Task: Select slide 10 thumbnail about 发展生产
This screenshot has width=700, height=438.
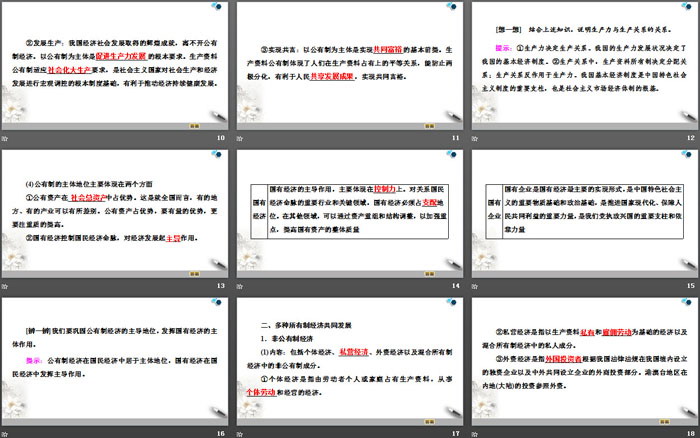Action: tap(115, 66)
